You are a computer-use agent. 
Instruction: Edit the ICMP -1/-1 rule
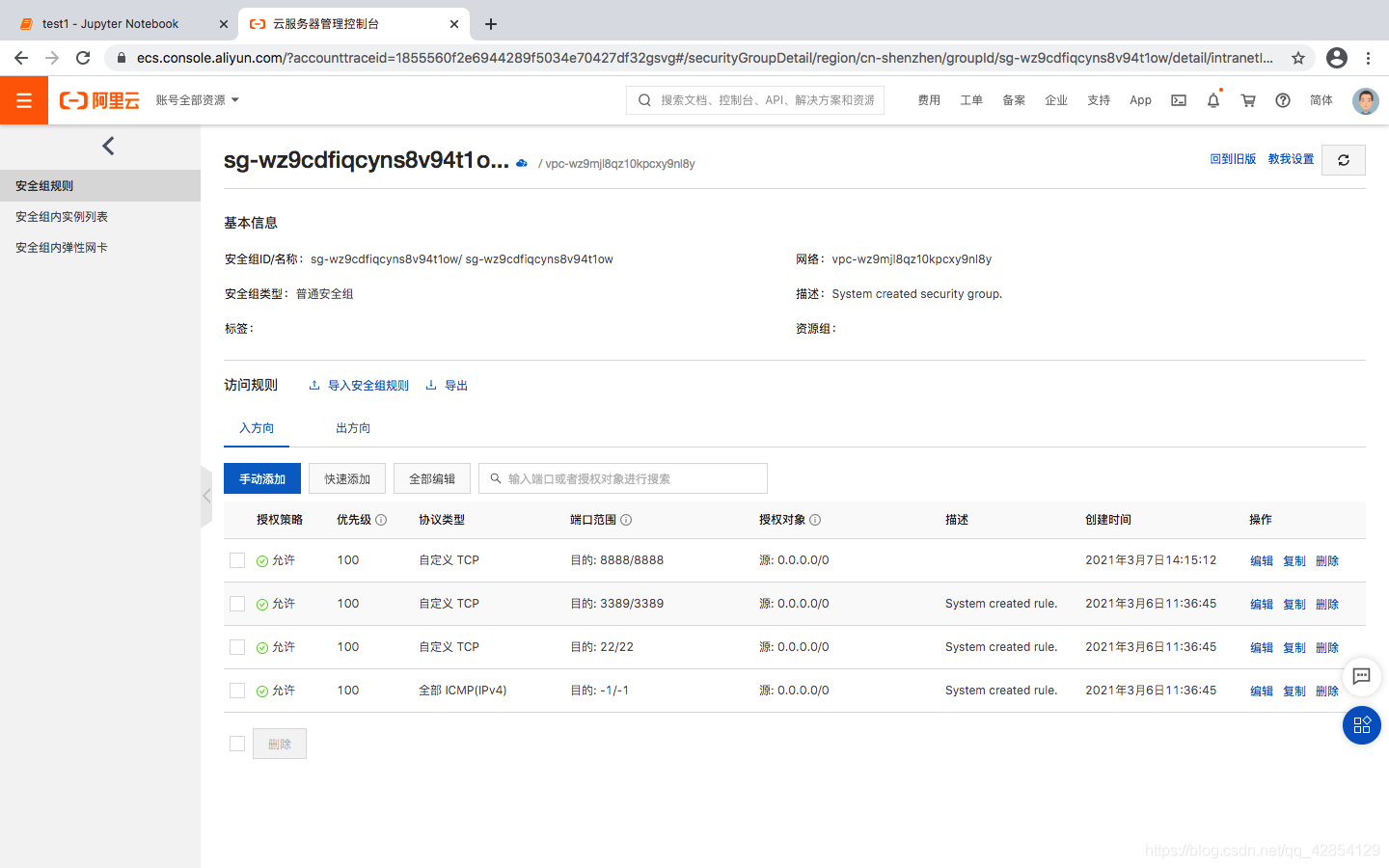tap(1262, 692)
